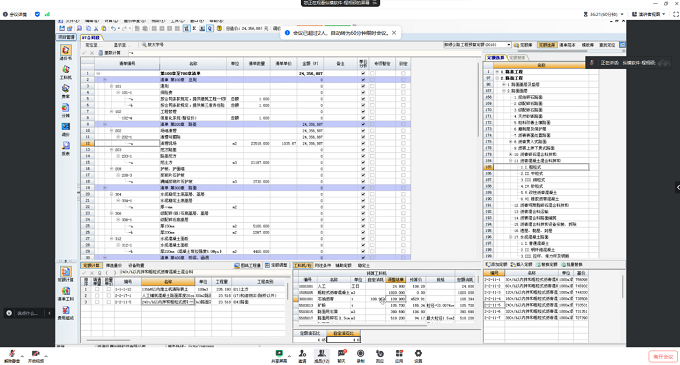Expand the 路基工程 tree node
Image resolution: width=680 pixels, height=365 pixels.
click(x=497, y=72)
